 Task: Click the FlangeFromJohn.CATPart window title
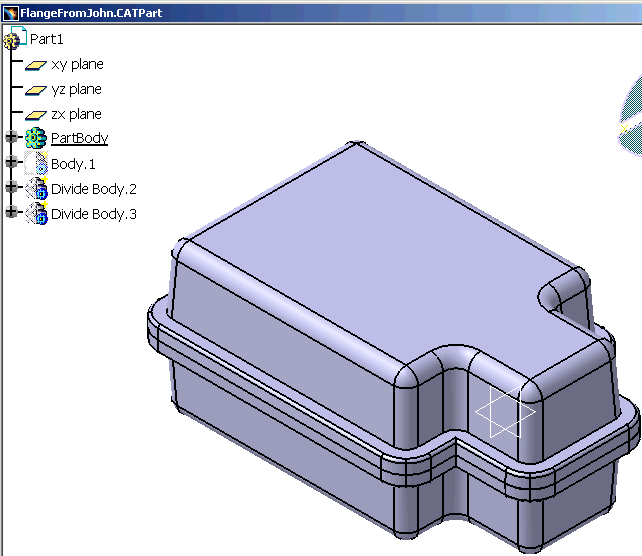coord(91,13)
